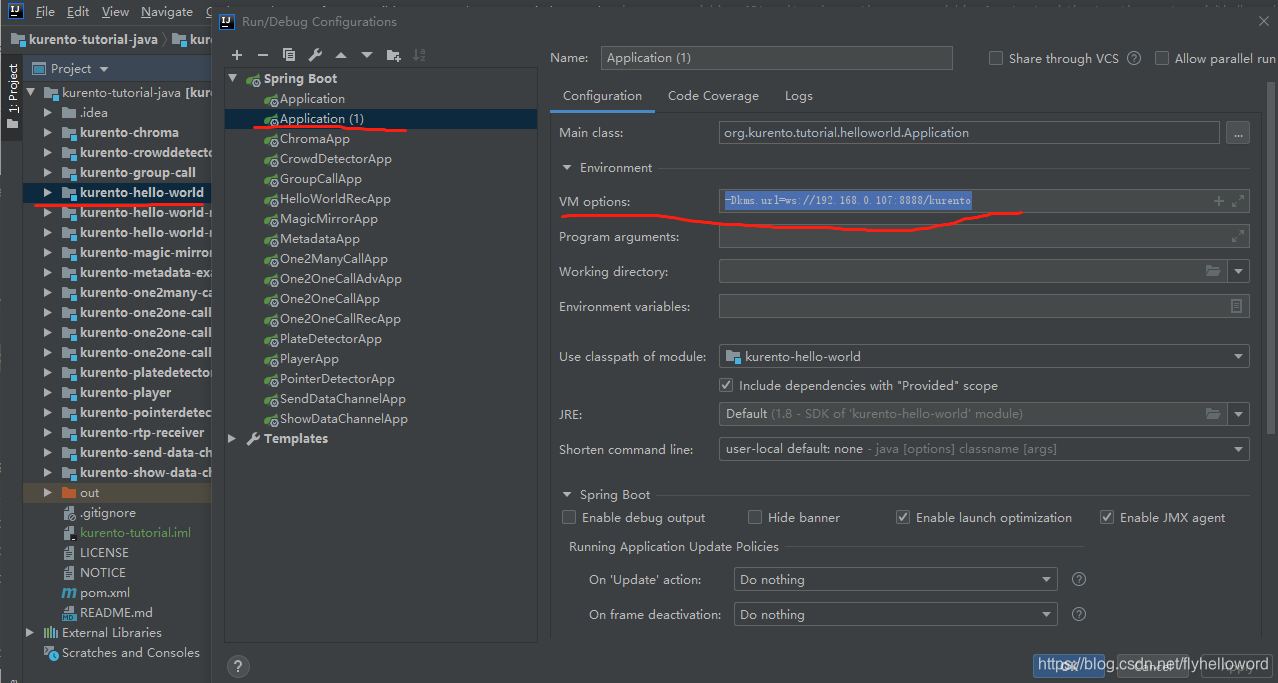Open the File menu
The width and height of the screenshot is (1278, 683).
coord(45,12)
